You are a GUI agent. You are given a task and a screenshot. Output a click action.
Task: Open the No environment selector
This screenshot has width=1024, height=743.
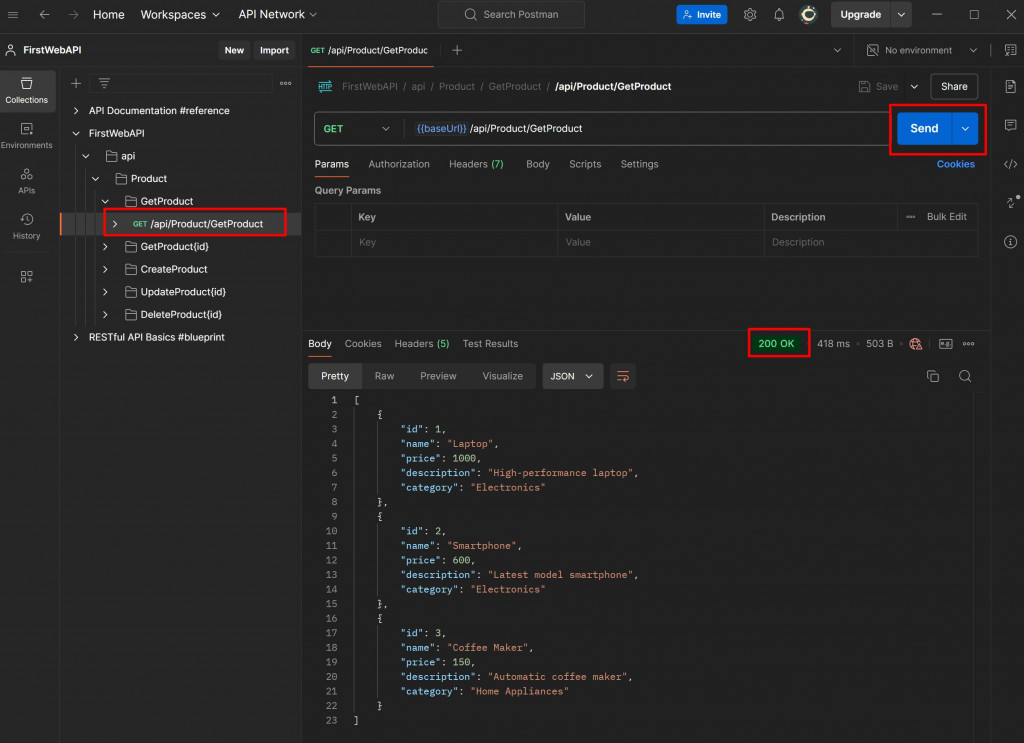(922, 50)
